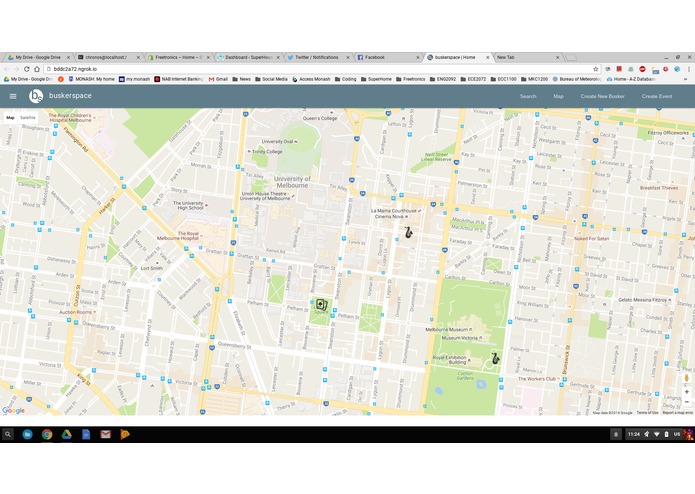Switch map to Map view
Viewport: 695px width, 494px height.
pos(10,118)
